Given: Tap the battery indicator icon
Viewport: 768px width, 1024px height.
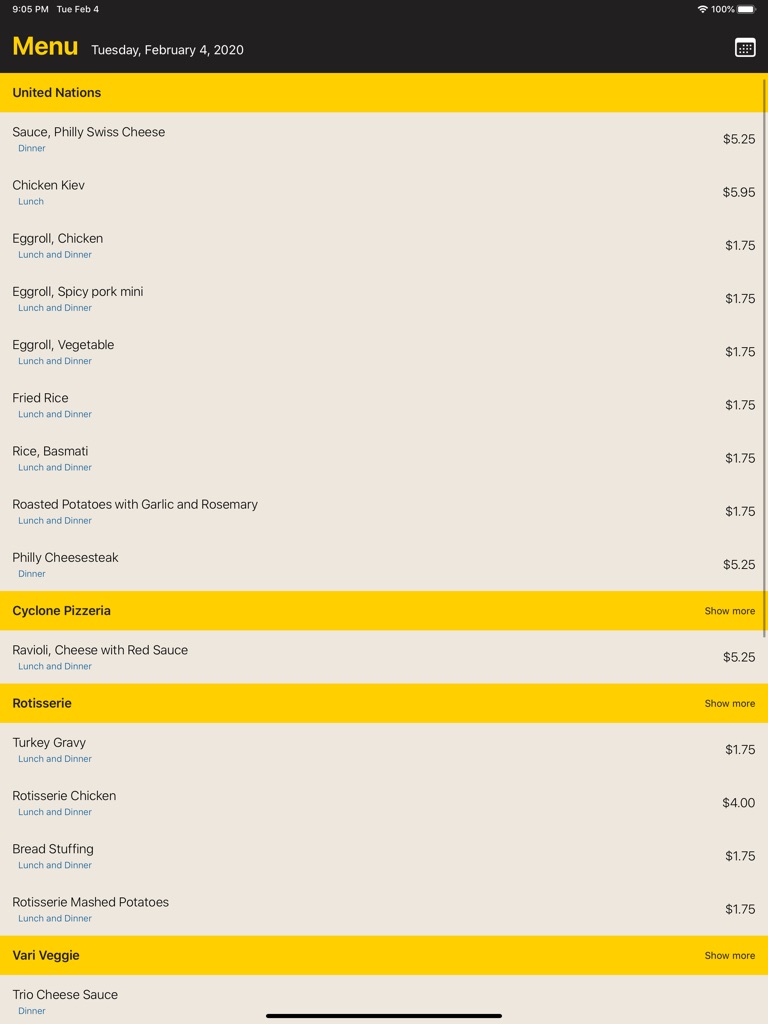Looking at the screenshot, I should (746, 9).
